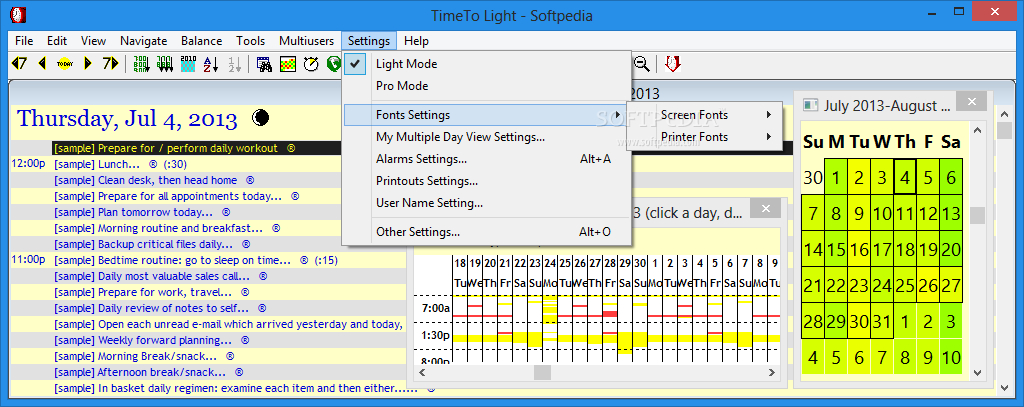Open Alarms Settings
The image size is (1024, 407).
487,159
